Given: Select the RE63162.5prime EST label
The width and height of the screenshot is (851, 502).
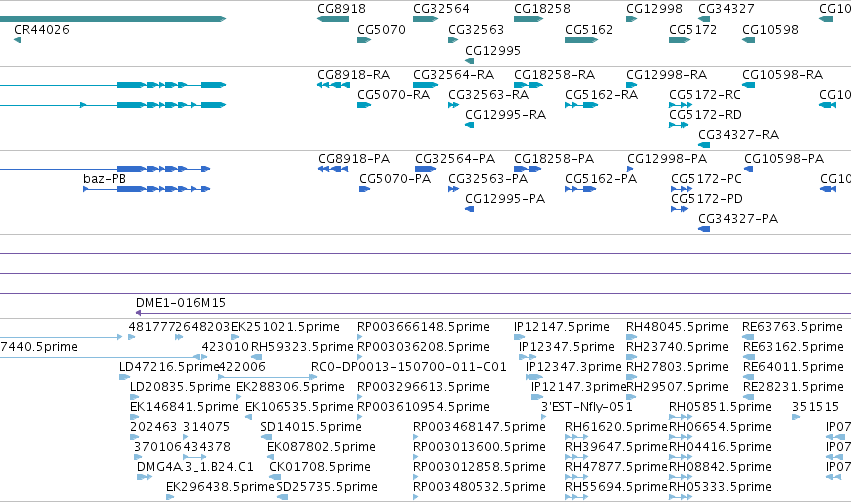Looking at the screenshot, I should tap(793, 347).
